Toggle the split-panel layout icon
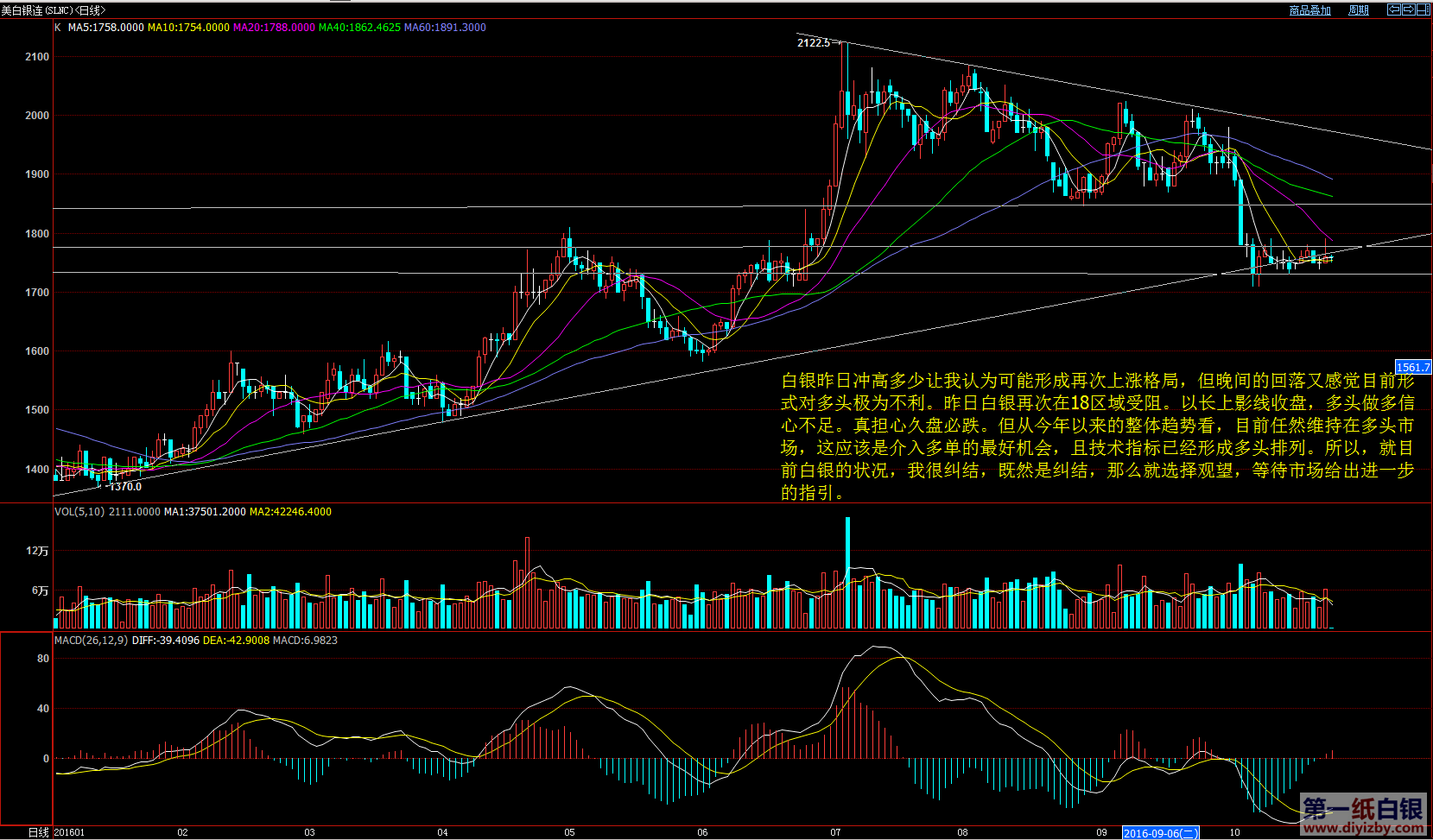 coord(1423,9)
